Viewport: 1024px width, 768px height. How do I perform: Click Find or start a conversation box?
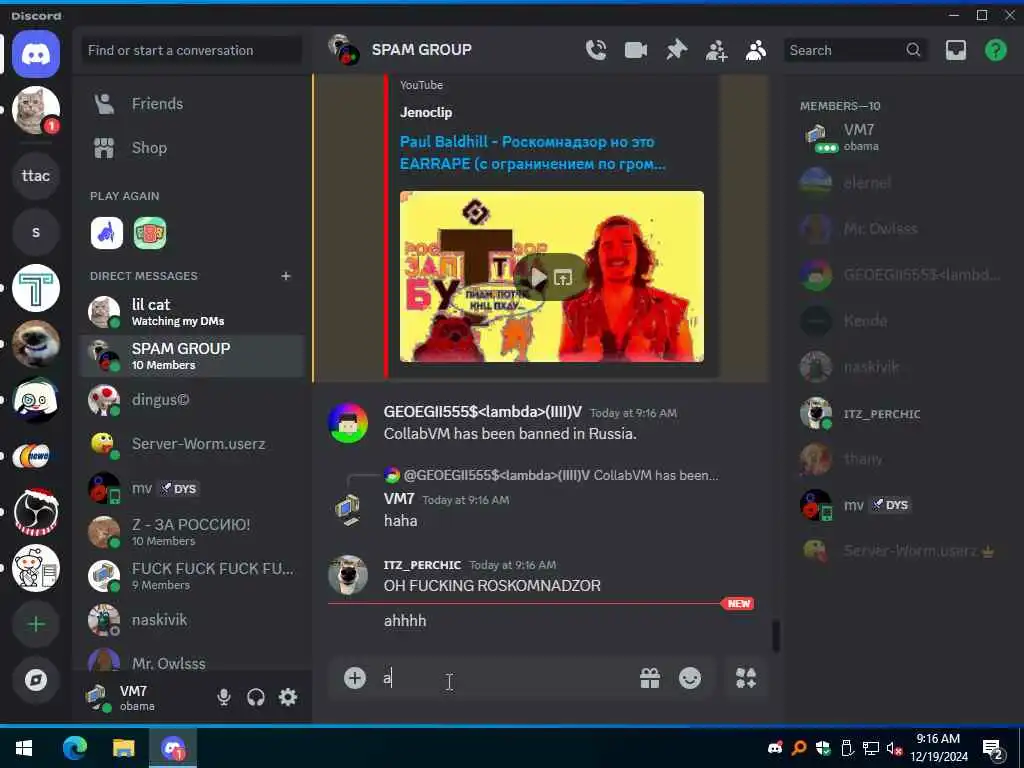point(191,50)
